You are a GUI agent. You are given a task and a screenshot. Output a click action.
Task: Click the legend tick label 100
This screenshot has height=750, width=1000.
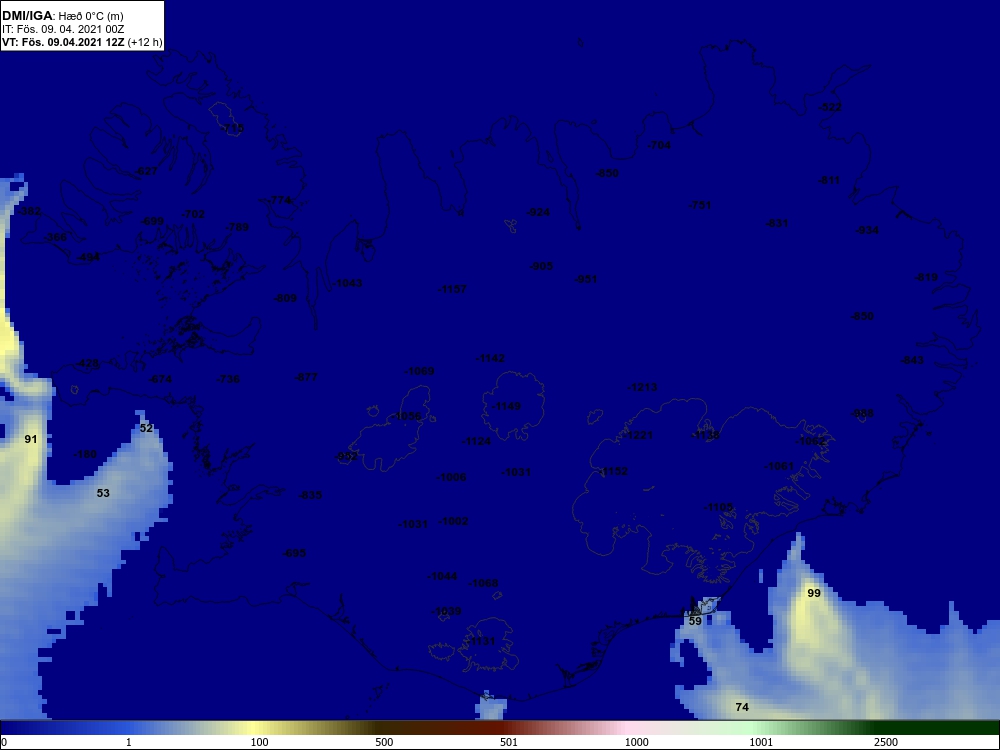[260, 742]
